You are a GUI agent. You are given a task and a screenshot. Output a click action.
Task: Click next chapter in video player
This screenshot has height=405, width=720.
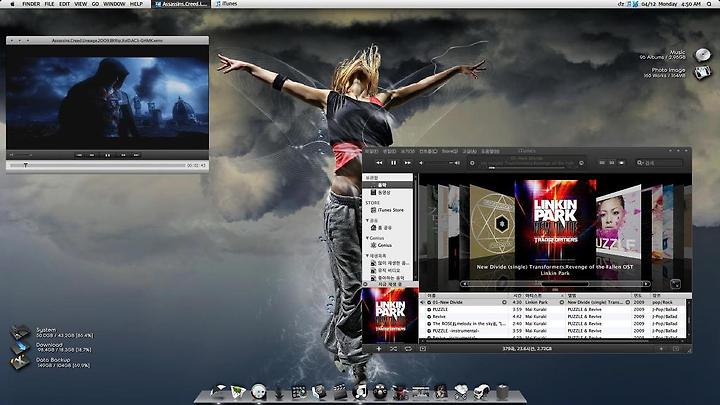(x=136, y=155)
